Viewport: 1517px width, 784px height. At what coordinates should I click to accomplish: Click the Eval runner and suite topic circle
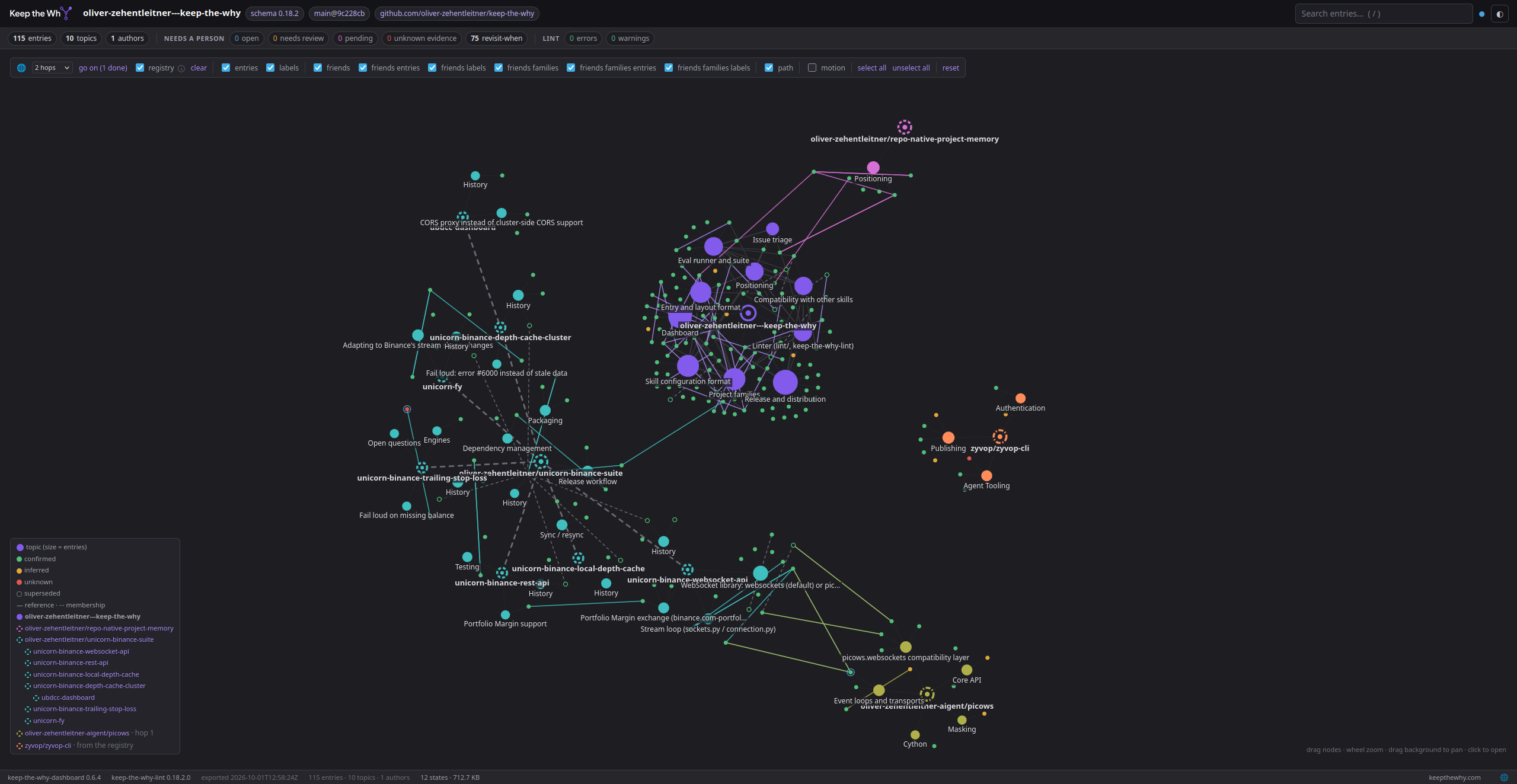pos(713,246)
